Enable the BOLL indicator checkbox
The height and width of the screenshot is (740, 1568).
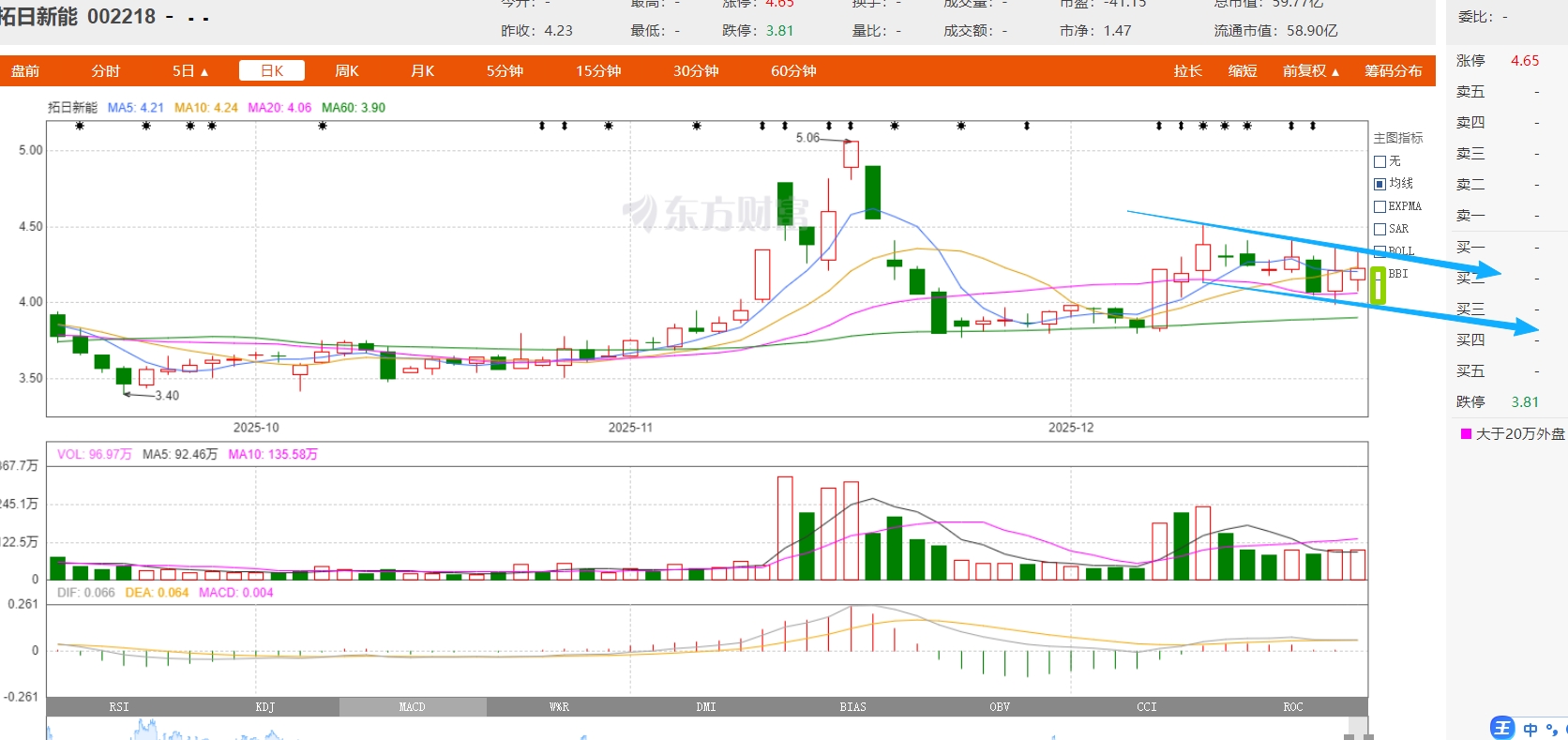(x=1380, y=251)
